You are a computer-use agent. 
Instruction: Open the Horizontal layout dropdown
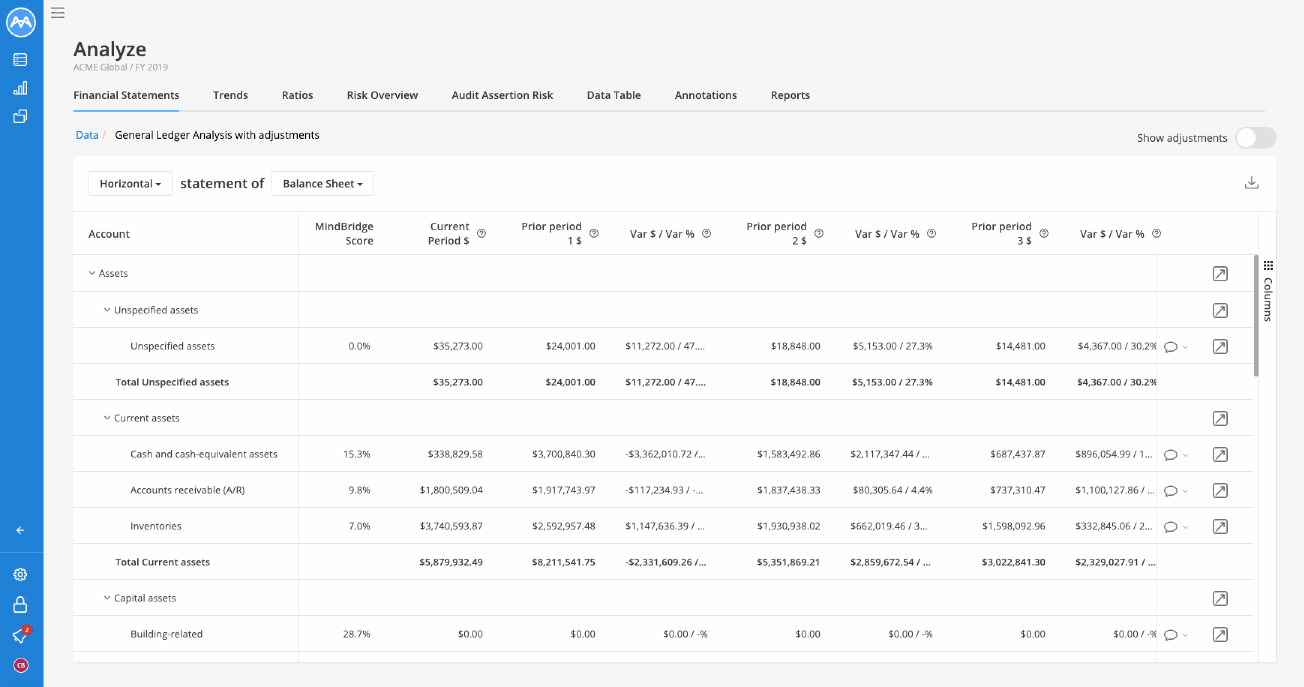131,184
